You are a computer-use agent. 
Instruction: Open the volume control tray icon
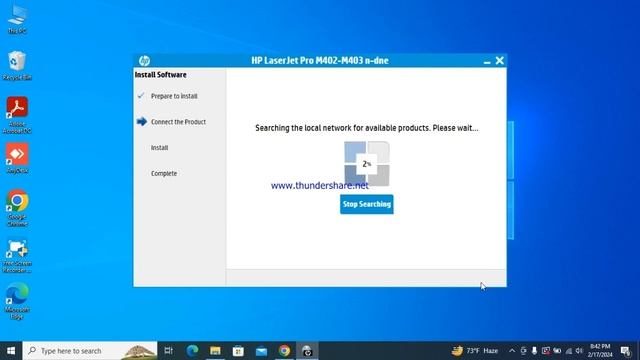point(579,351)
